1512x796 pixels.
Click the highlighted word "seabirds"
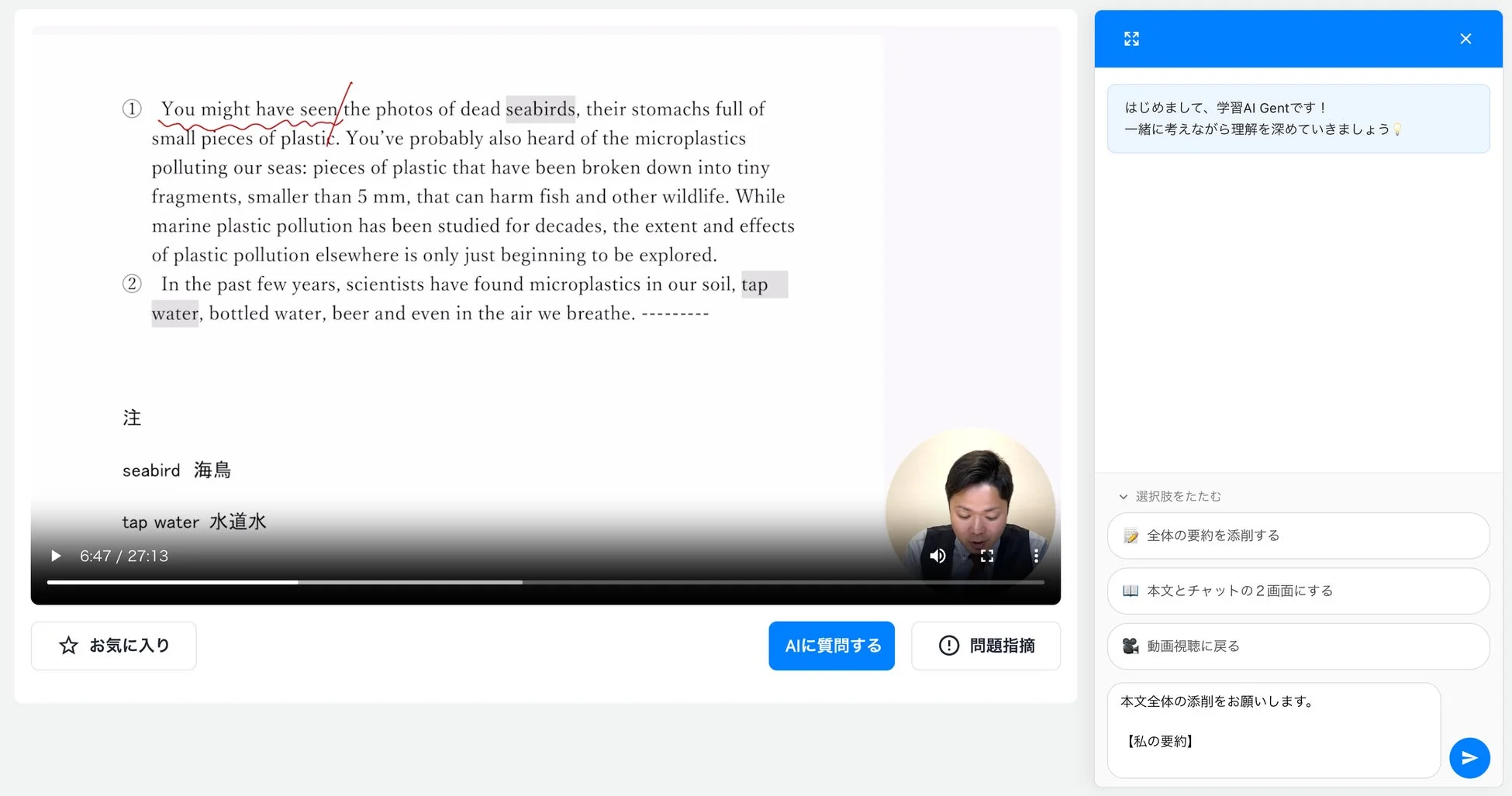(540, 109)
